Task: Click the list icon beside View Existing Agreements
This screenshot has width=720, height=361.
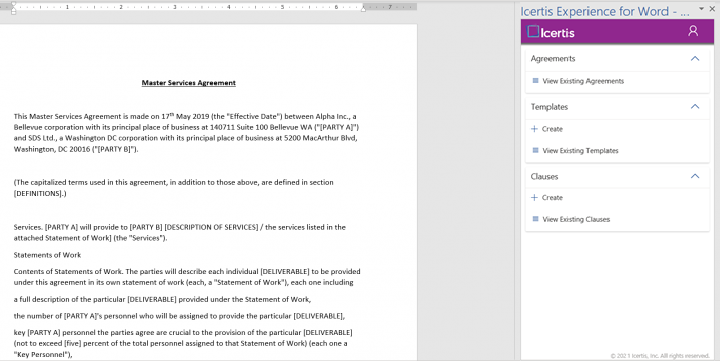Action: (535, 81)
